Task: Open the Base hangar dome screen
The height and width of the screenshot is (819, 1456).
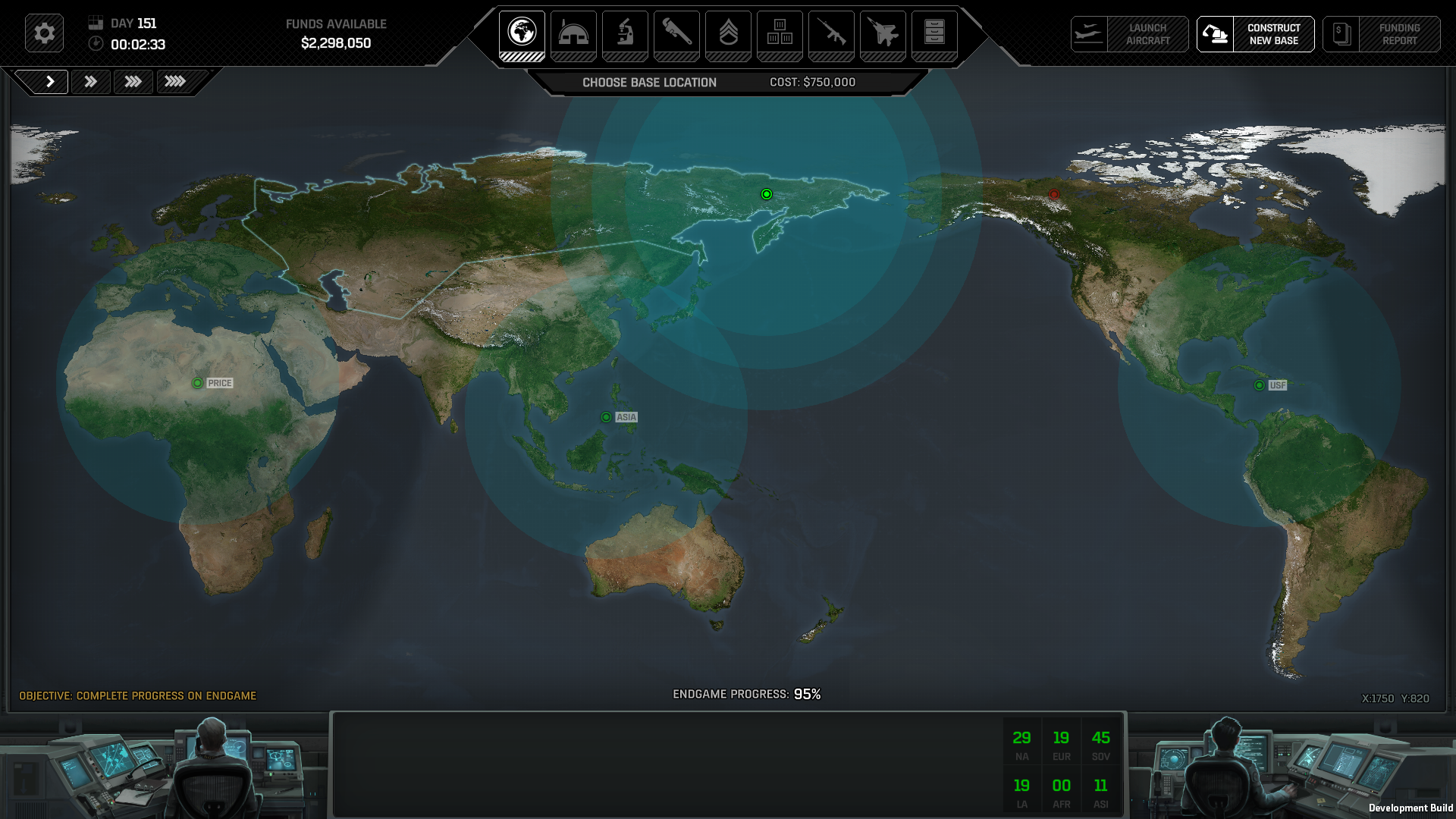Action: click(573, 36)
